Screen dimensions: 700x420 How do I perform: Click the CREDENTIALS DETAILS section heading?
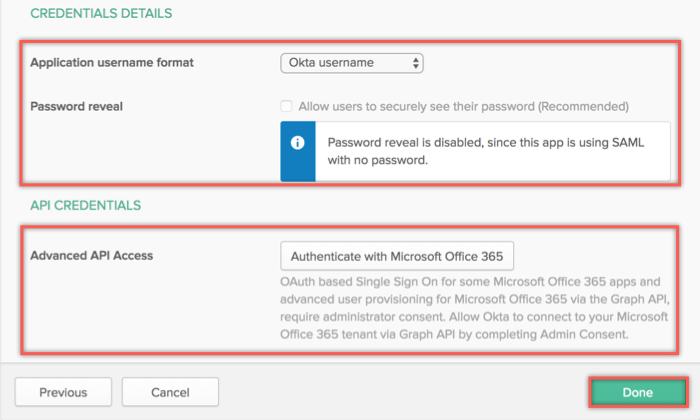101,13
